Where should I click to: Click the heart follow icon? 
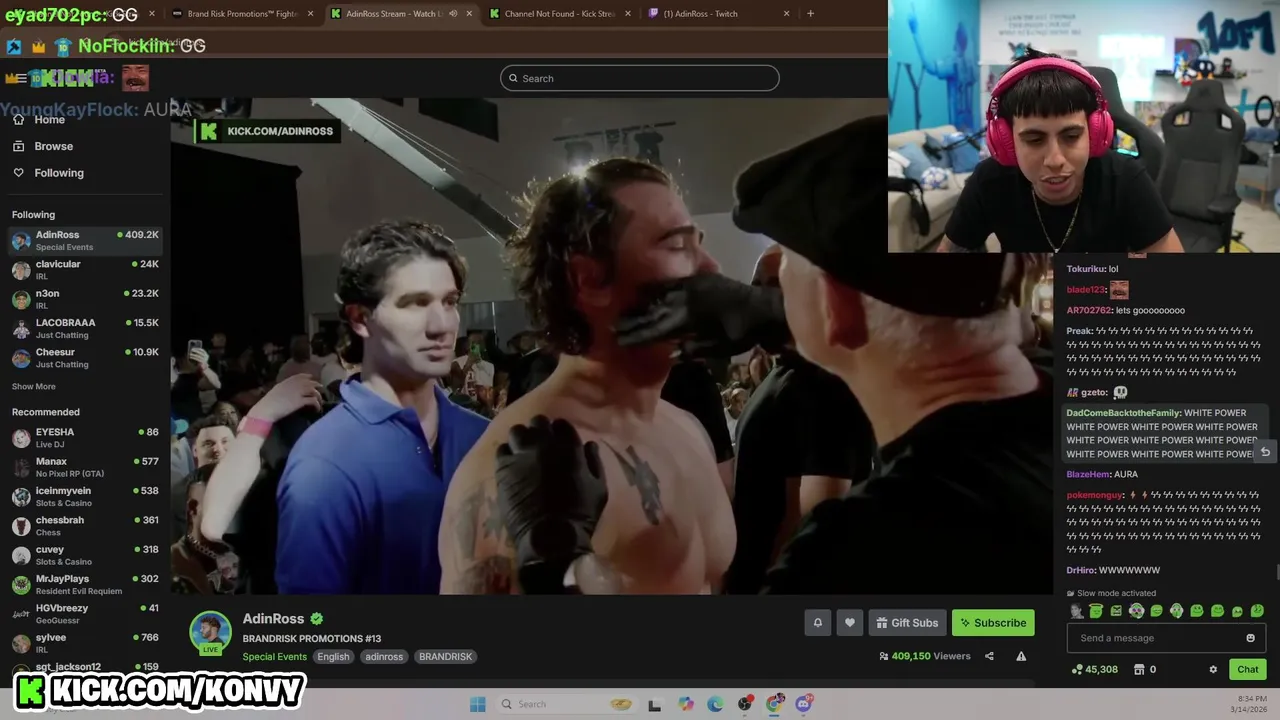(x=849, y=623)
